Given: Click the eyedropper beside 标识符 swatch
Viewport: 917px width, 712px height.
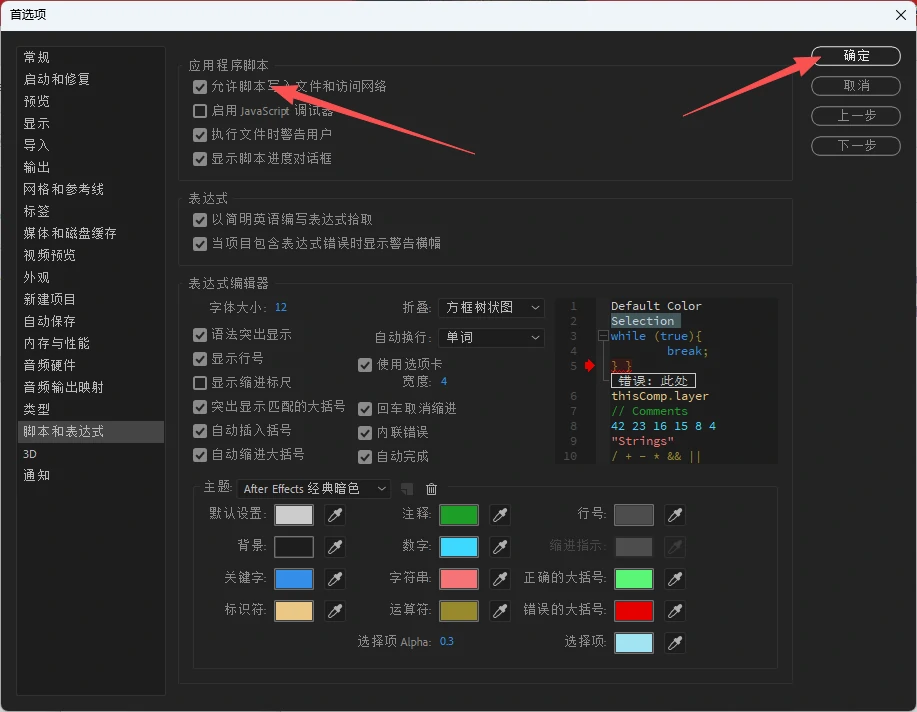Looking at the screenshot, I should (335, 611).
